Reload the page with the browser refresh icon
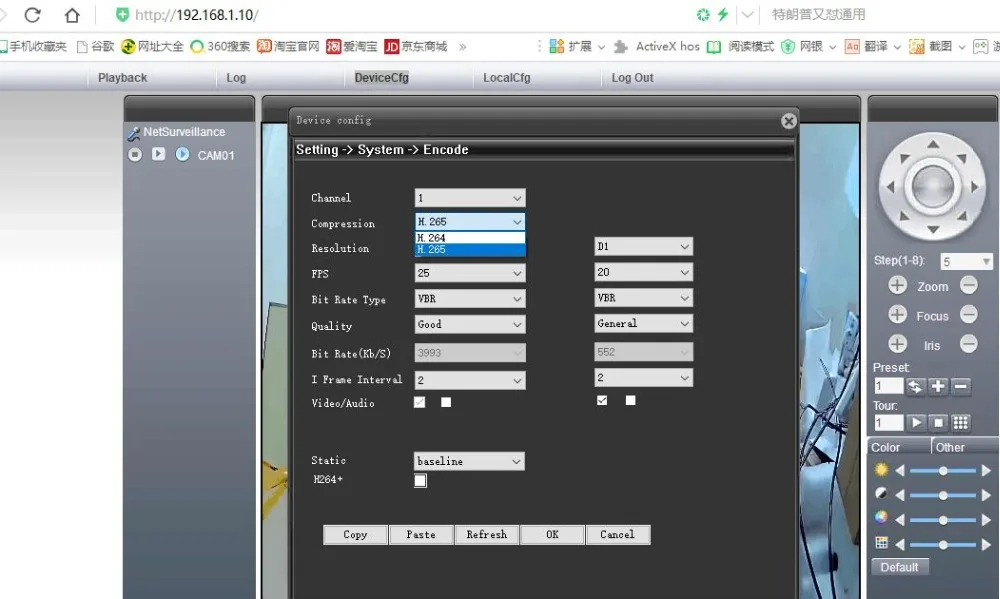This screenshot has width=1000, height=599. click(33, 15)
